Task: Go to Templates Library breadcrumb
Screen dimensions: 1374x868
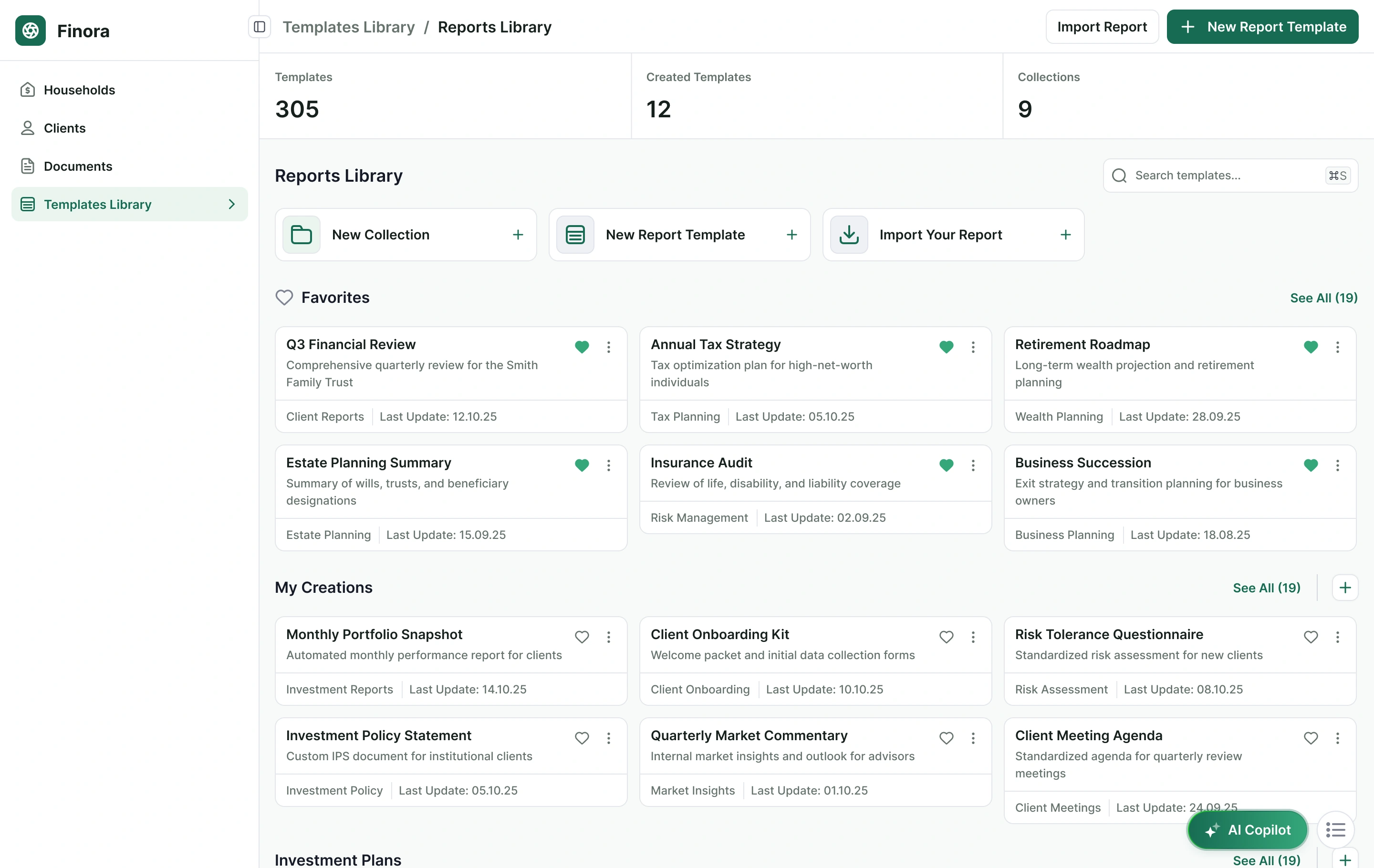Action: coord(349,27)
